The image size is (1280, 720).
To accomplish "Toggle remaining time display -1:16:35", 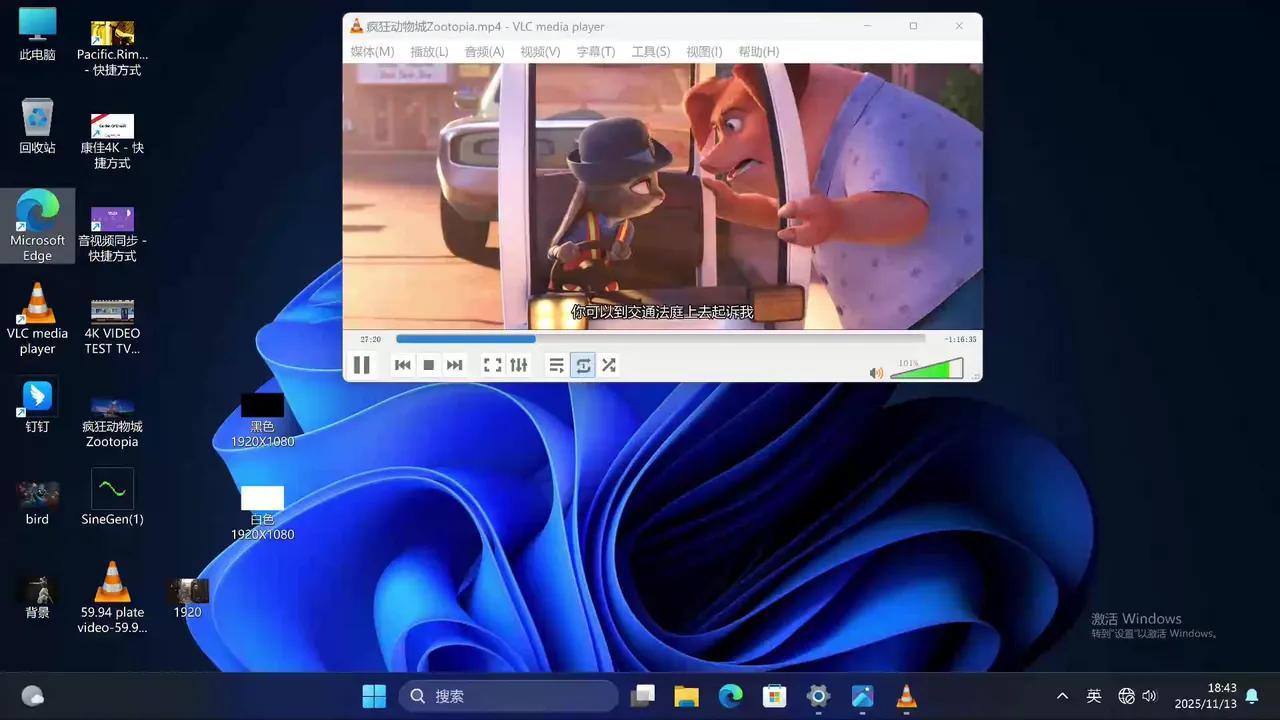I will tap(960, 340).
